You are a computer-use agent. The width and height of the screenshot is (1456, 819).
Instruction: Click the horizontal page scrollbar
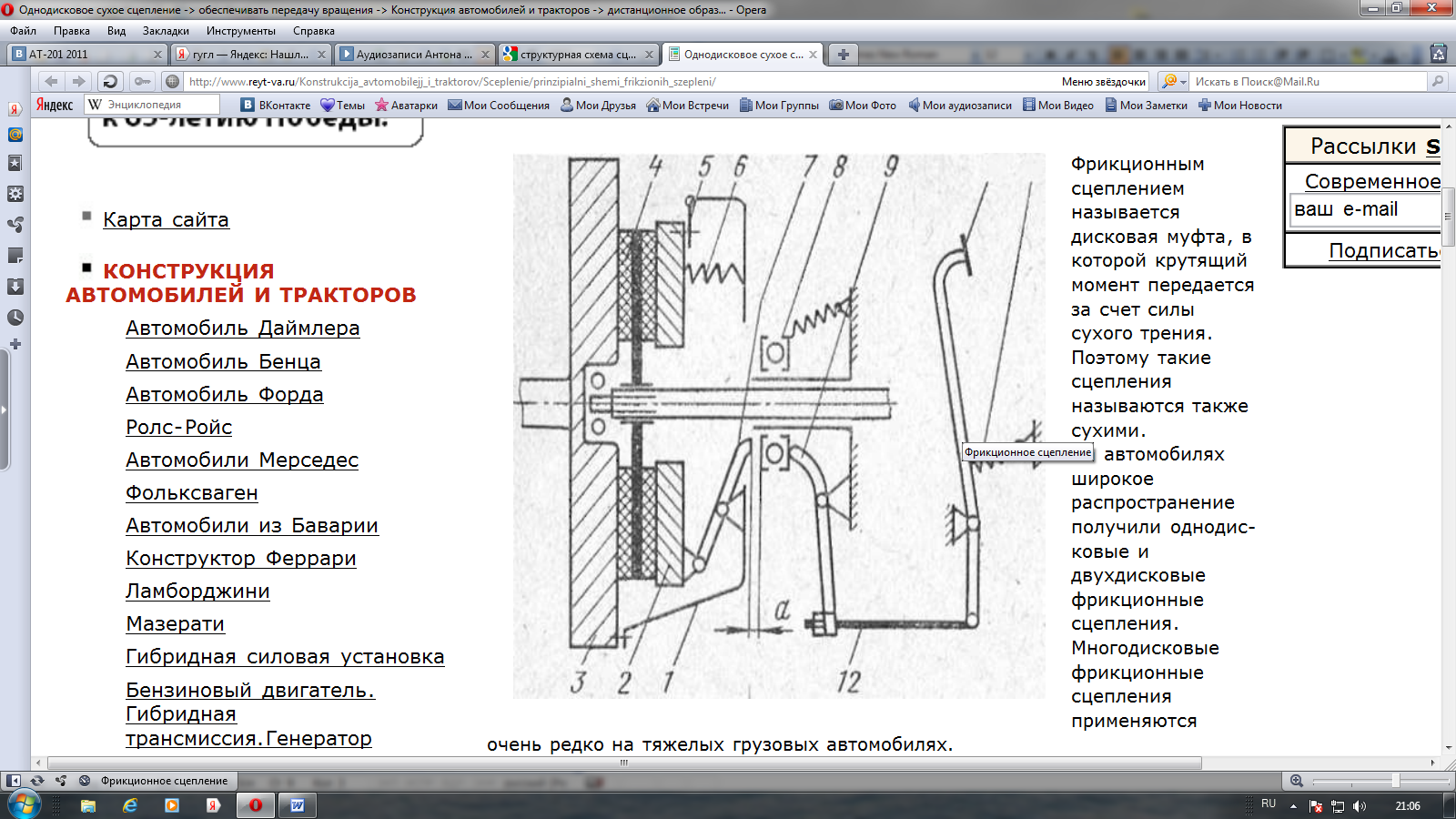pos(624,763)
